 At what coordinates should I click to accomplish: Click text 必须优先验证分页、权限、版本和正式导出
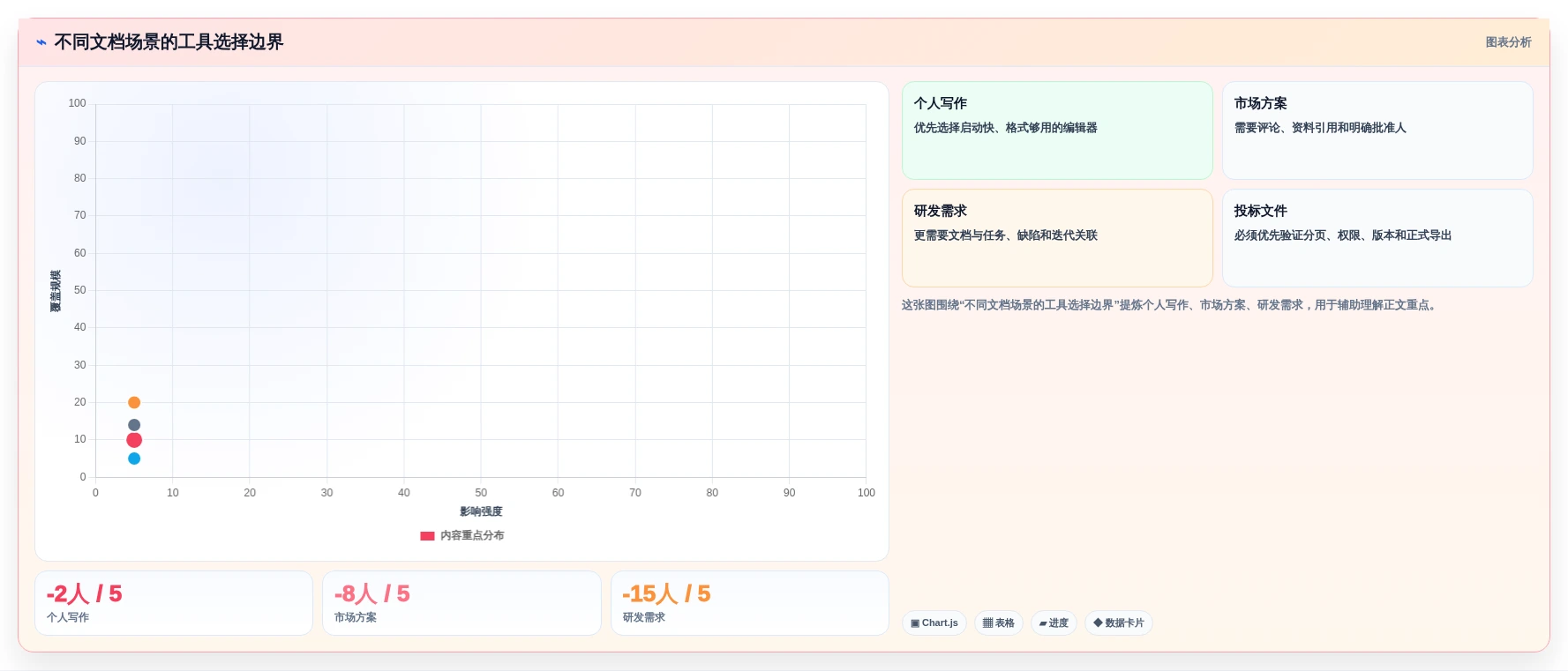1342,235
